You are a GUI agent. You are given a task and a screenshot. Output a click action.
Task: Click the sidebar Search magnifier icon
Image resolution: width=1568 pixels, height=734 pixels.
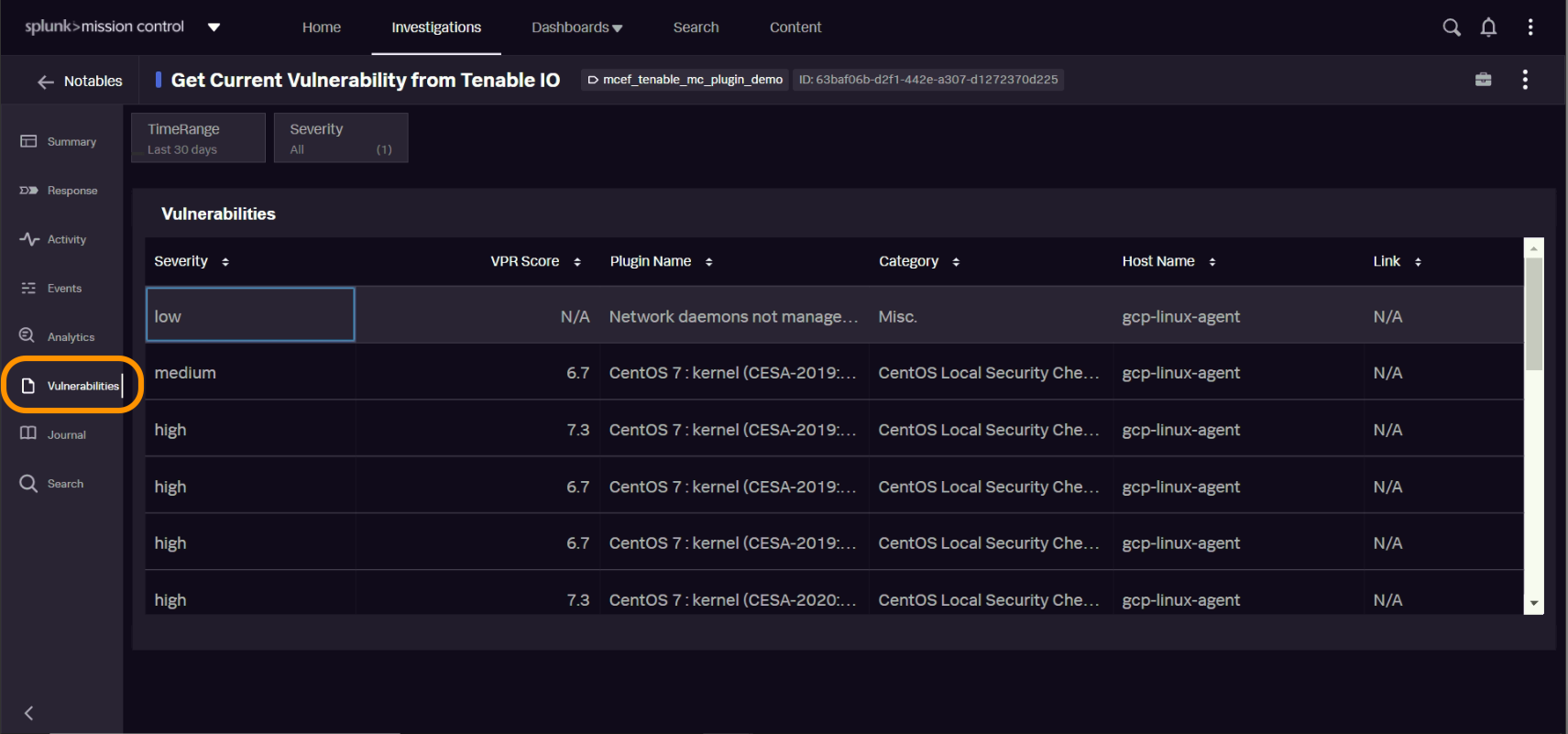(x=28, y=483)
